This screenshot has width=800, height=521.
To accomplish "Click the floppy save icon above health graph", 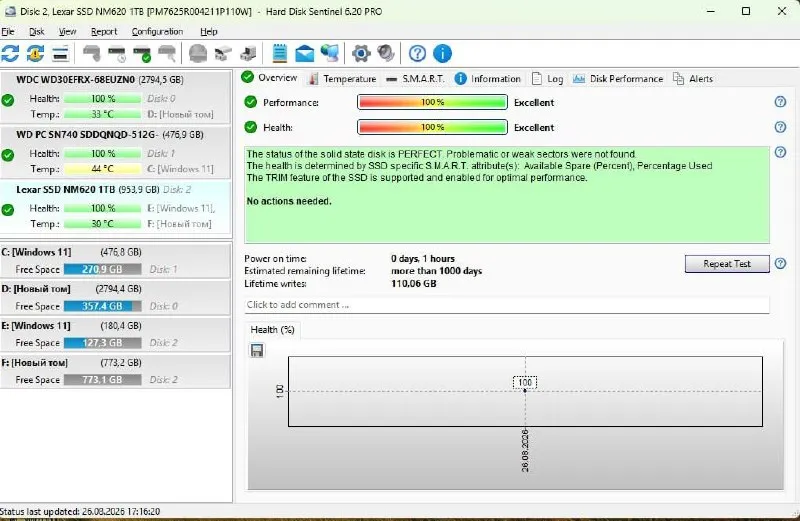I will tap(257, 350).
